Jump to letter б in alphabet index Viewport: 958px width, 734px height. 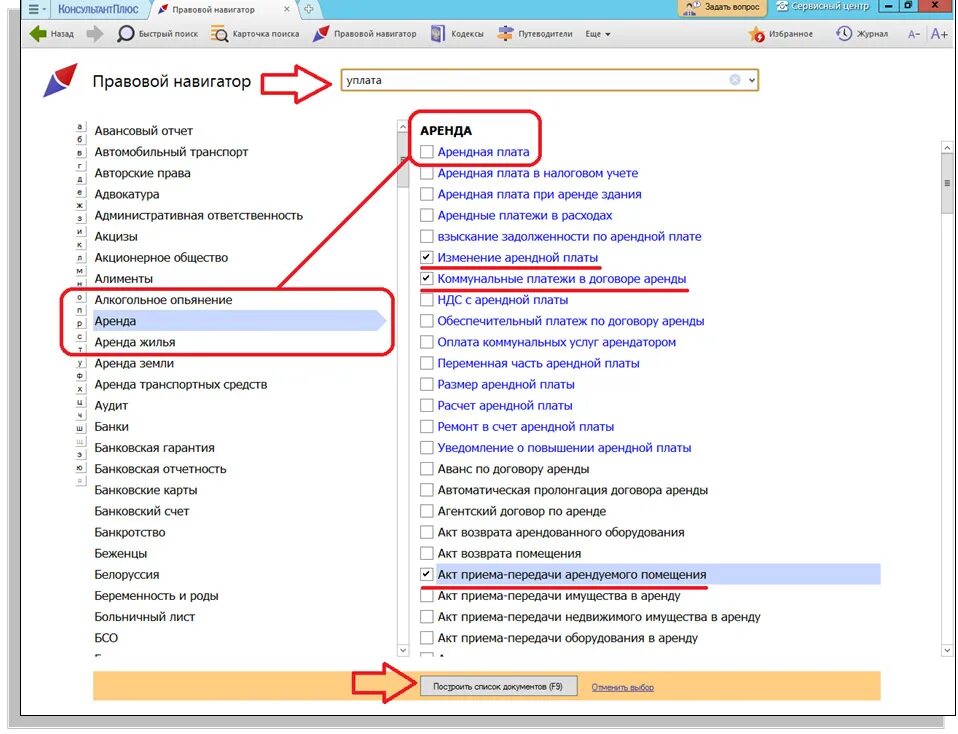(79, 140)
